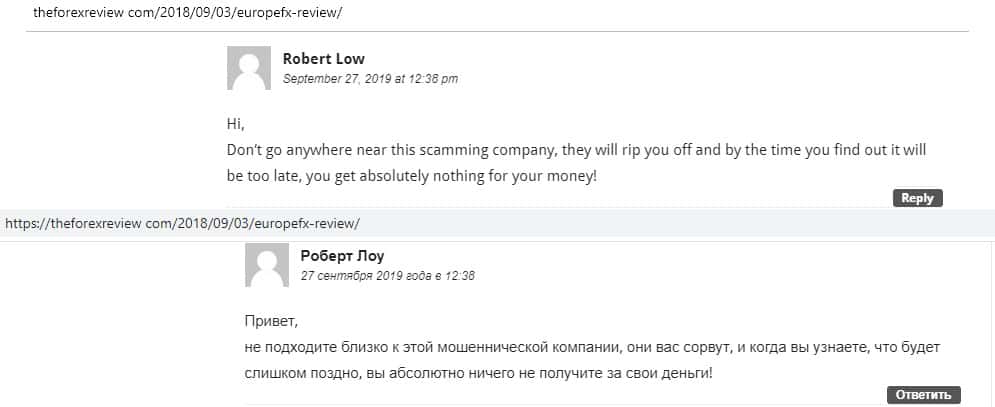Open the Robert Low author name

(323, 59)
